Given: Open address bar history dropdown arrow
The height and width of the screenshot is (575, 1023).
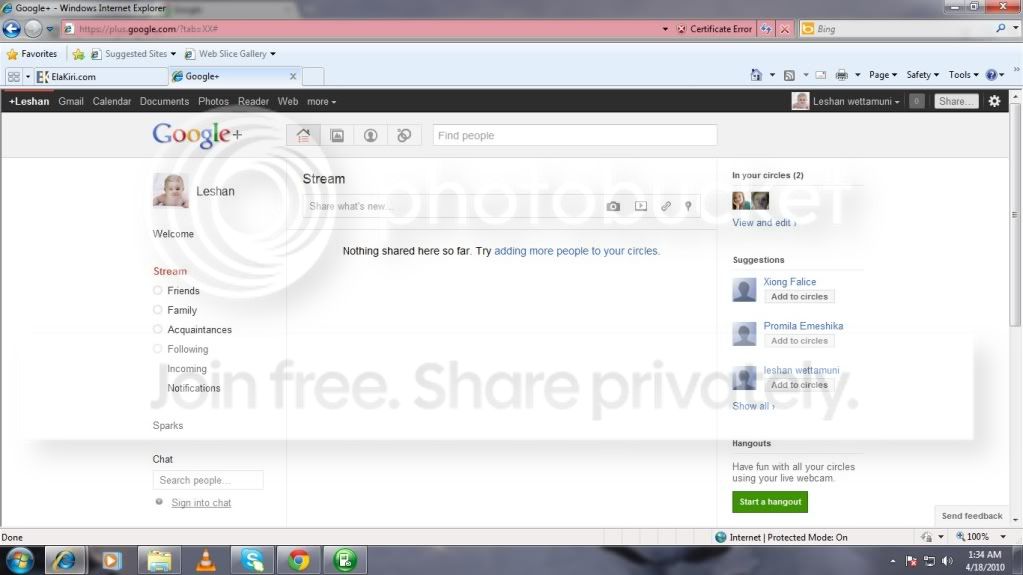Looking at the screenshot, I should pyautogui.click(x=665, y=29).
